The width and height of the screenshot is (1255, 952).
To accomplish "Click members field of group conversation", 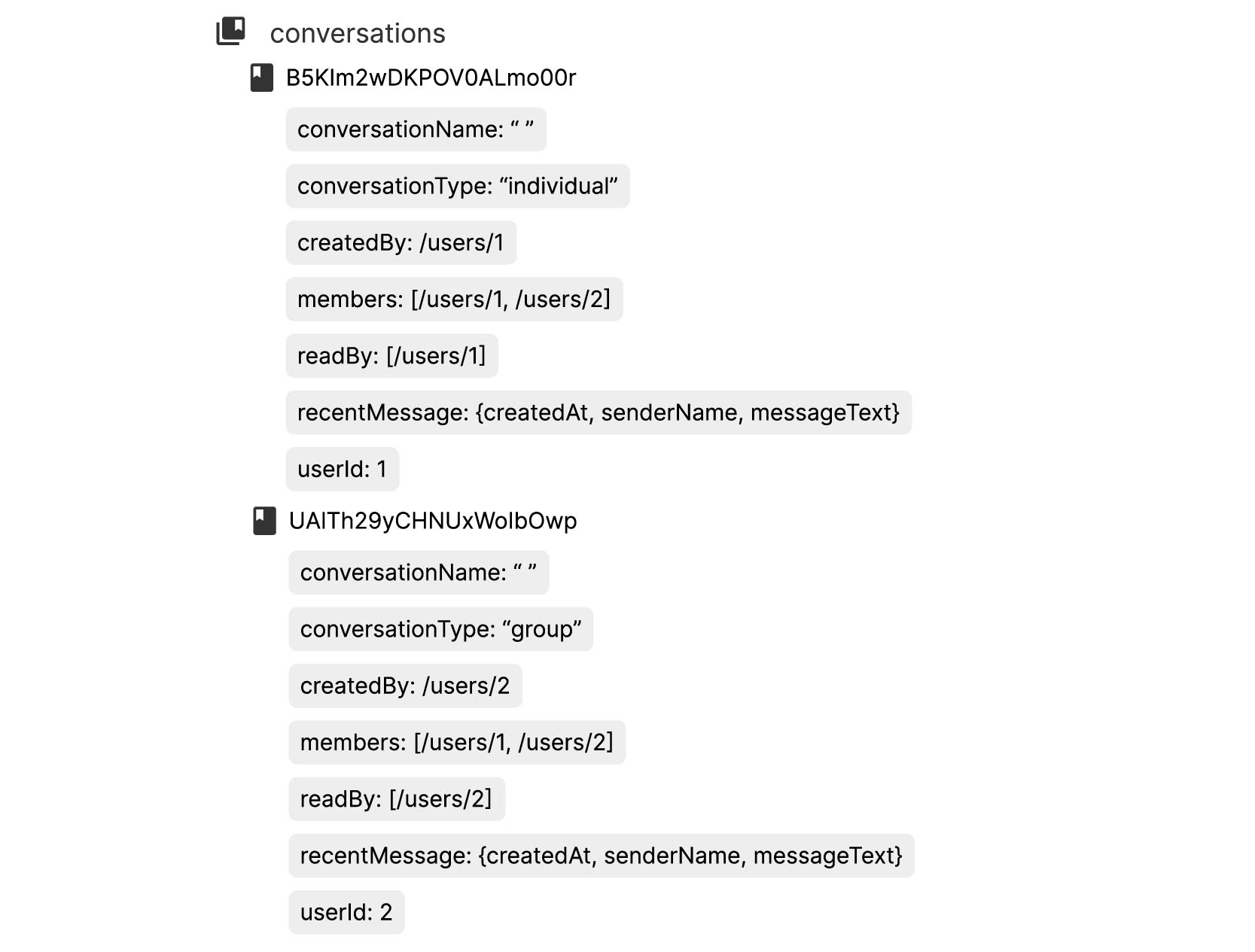I will point(457,742).
